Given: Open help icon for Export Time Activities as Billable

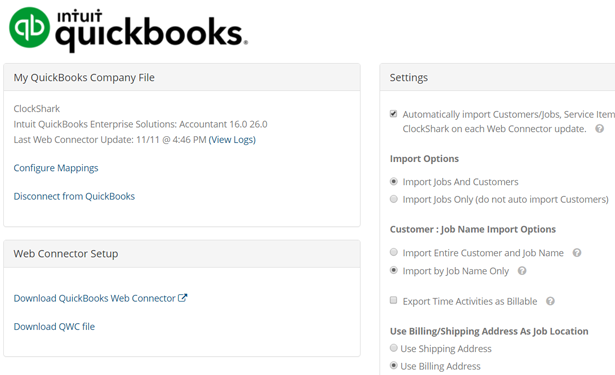Looking at the screenshot, I should [550, 301].
